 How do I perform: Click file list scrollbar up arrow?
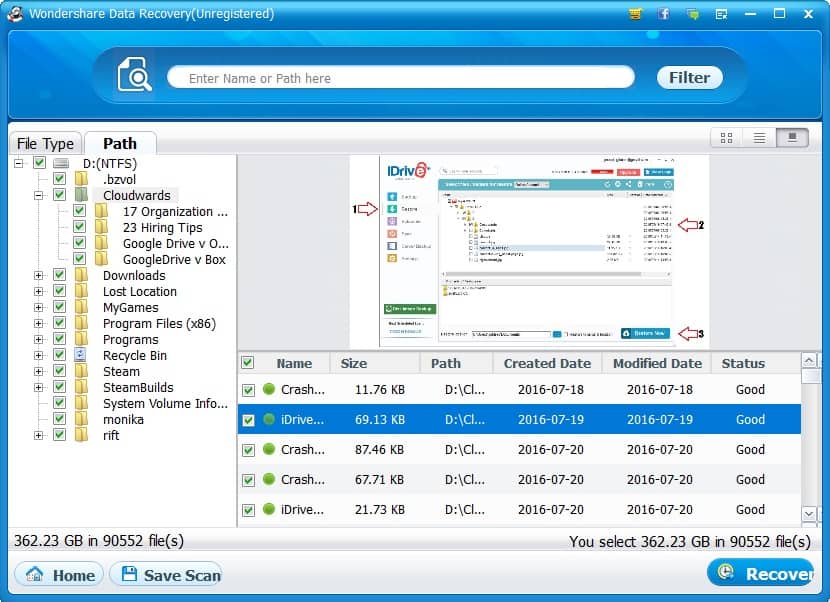(809, 361)
